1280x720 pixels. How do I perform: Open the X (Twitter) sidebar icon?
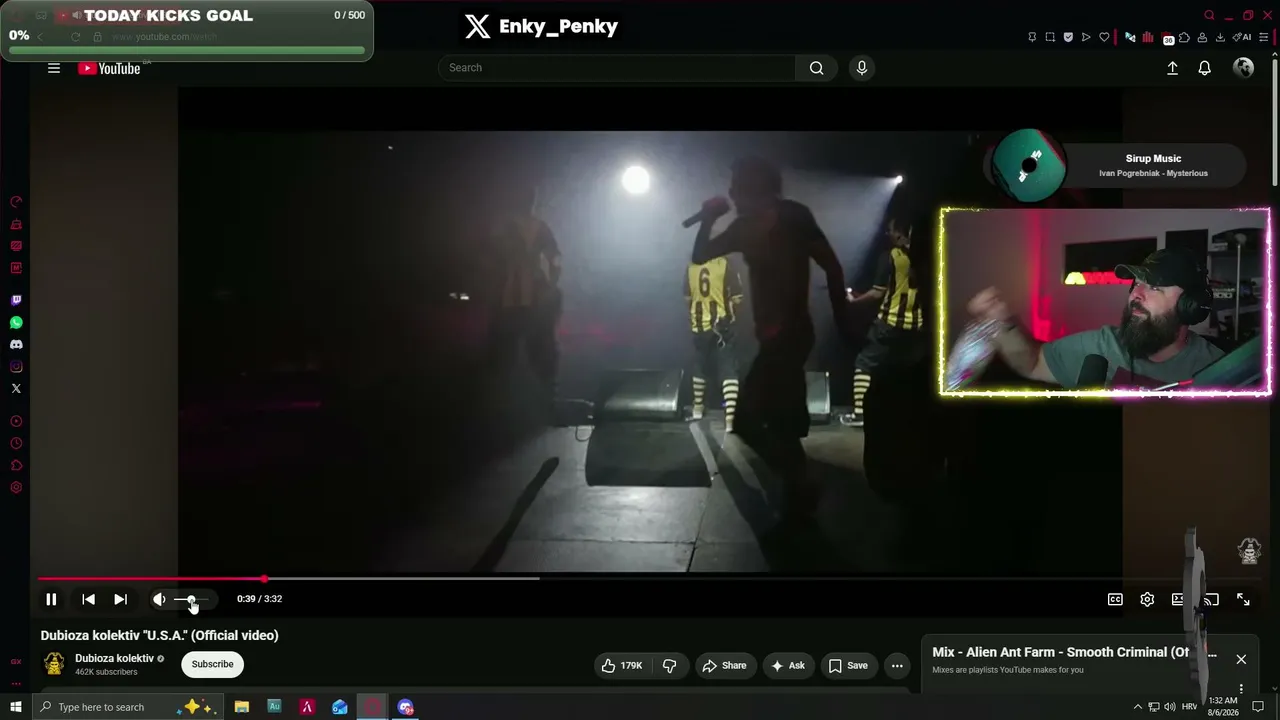point(16,388)
